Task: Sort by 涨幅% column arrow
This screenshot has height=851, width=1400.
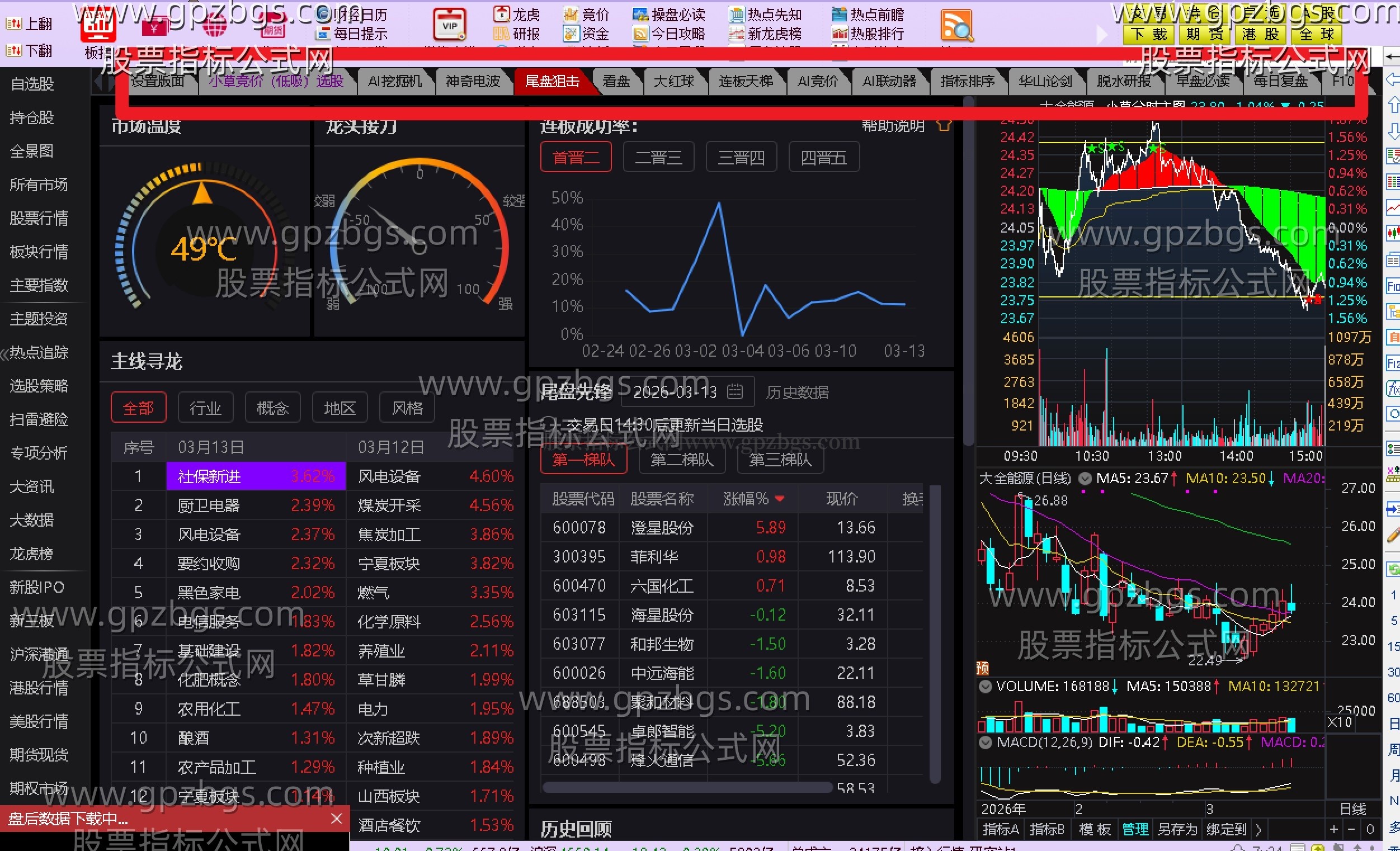Action: [780, 499]
